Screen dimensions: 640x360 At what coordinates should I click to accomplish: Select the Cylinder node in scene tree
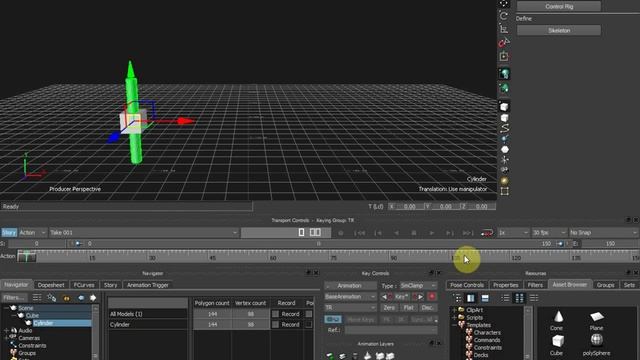pos(44,323)
